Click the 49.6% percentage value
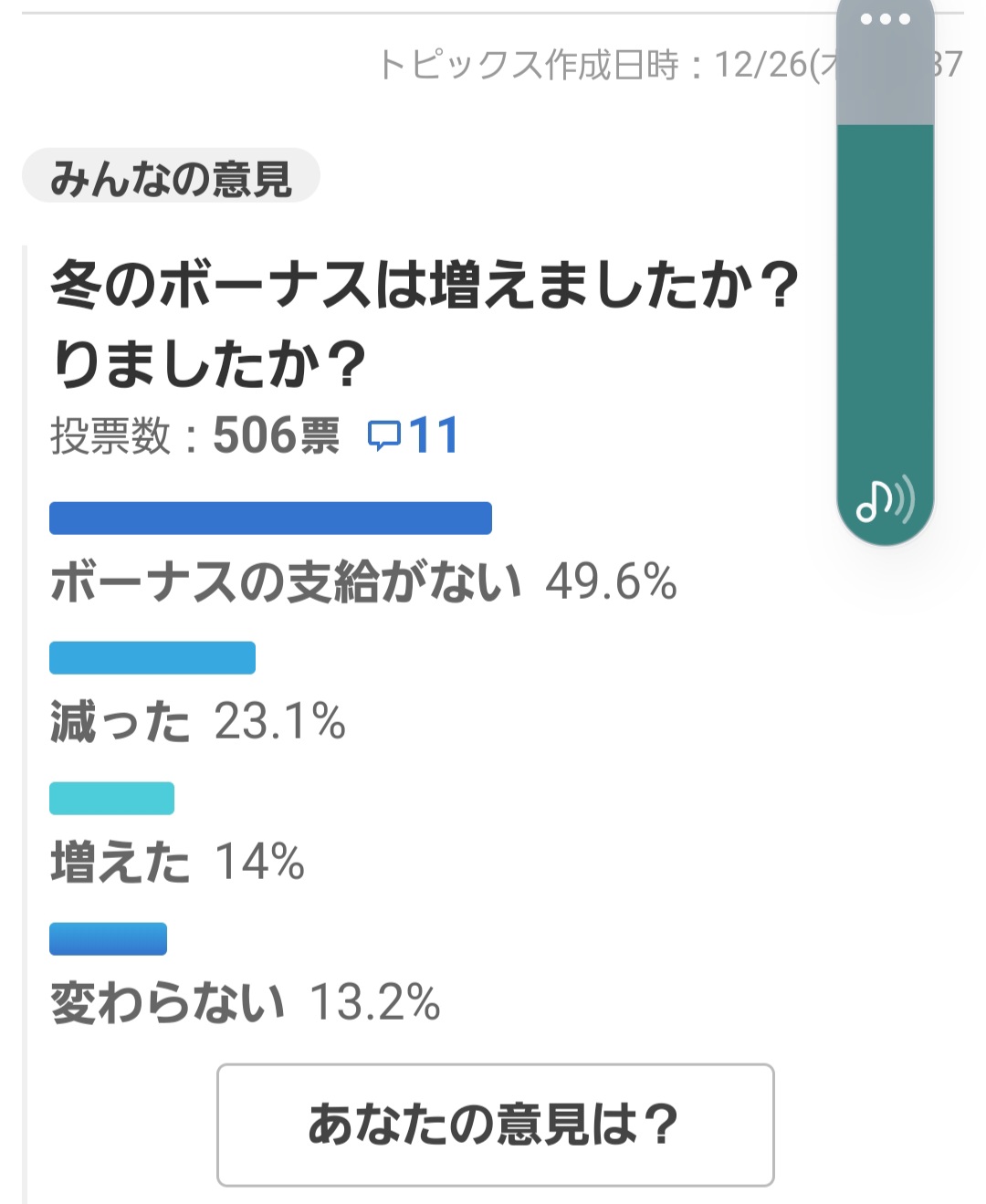This screenshot has height=1204, width=986. pos(611,581)
